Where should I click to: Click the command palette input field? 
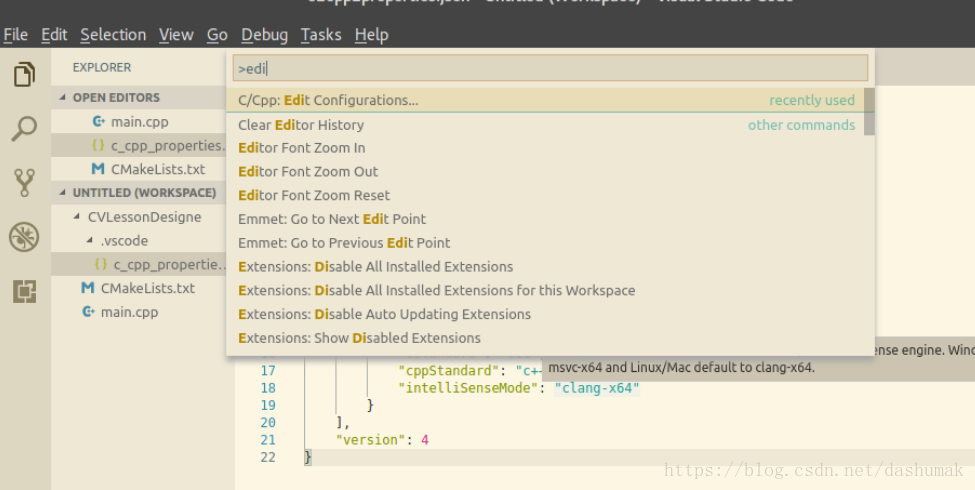[550, 68]
